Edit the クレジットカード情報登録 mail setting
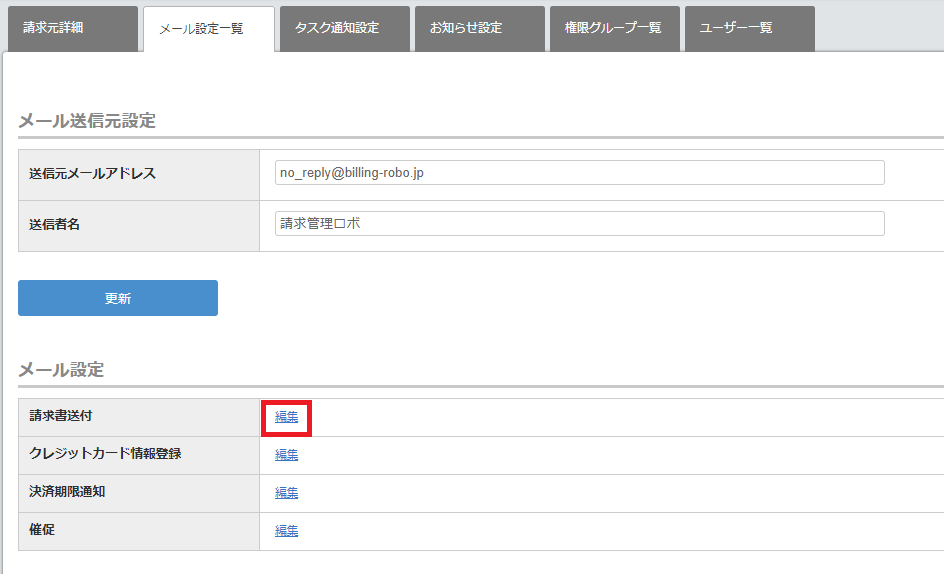The image size is (944, 574). pyautogui.click(x=287, y=455)
